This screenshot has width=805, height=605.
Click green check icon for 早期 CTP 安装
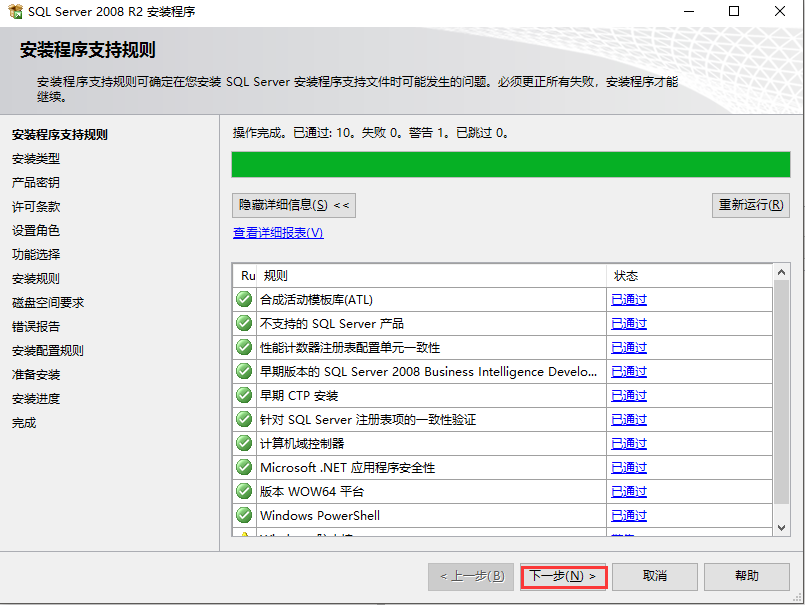(241, 395)
